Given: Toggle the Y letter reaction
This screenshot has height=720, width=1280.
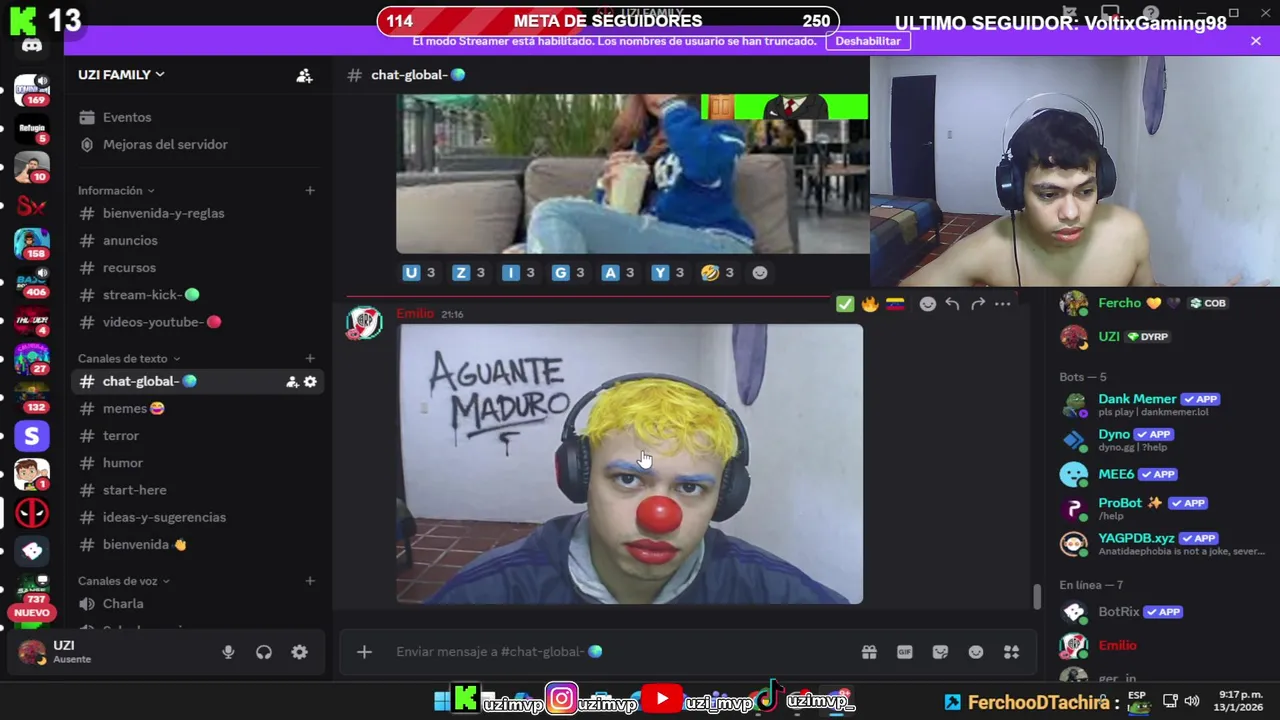Looking at the screenshot, I should (669, 272).
